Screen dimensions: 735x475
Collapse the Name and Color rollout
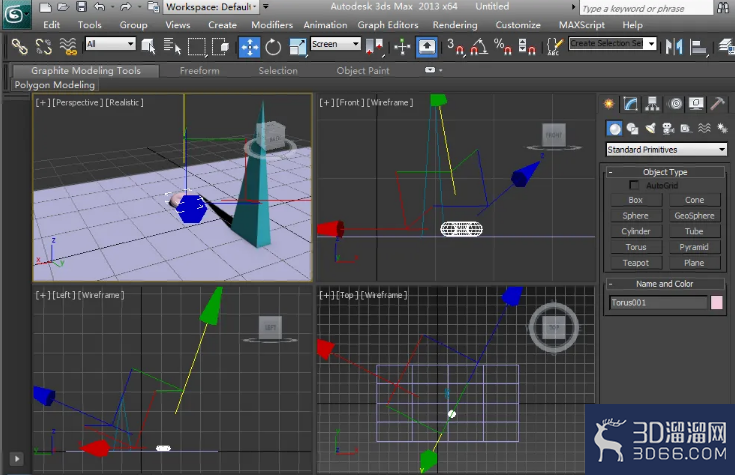pos(665,284)
